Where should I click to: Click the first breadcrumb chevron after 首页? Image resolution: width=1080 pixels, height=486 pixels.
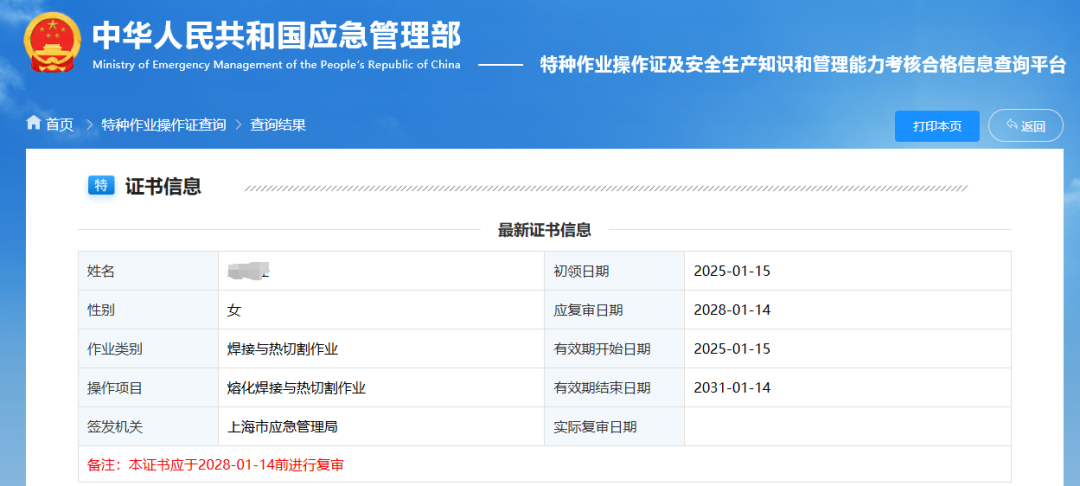tap(88, 125)
